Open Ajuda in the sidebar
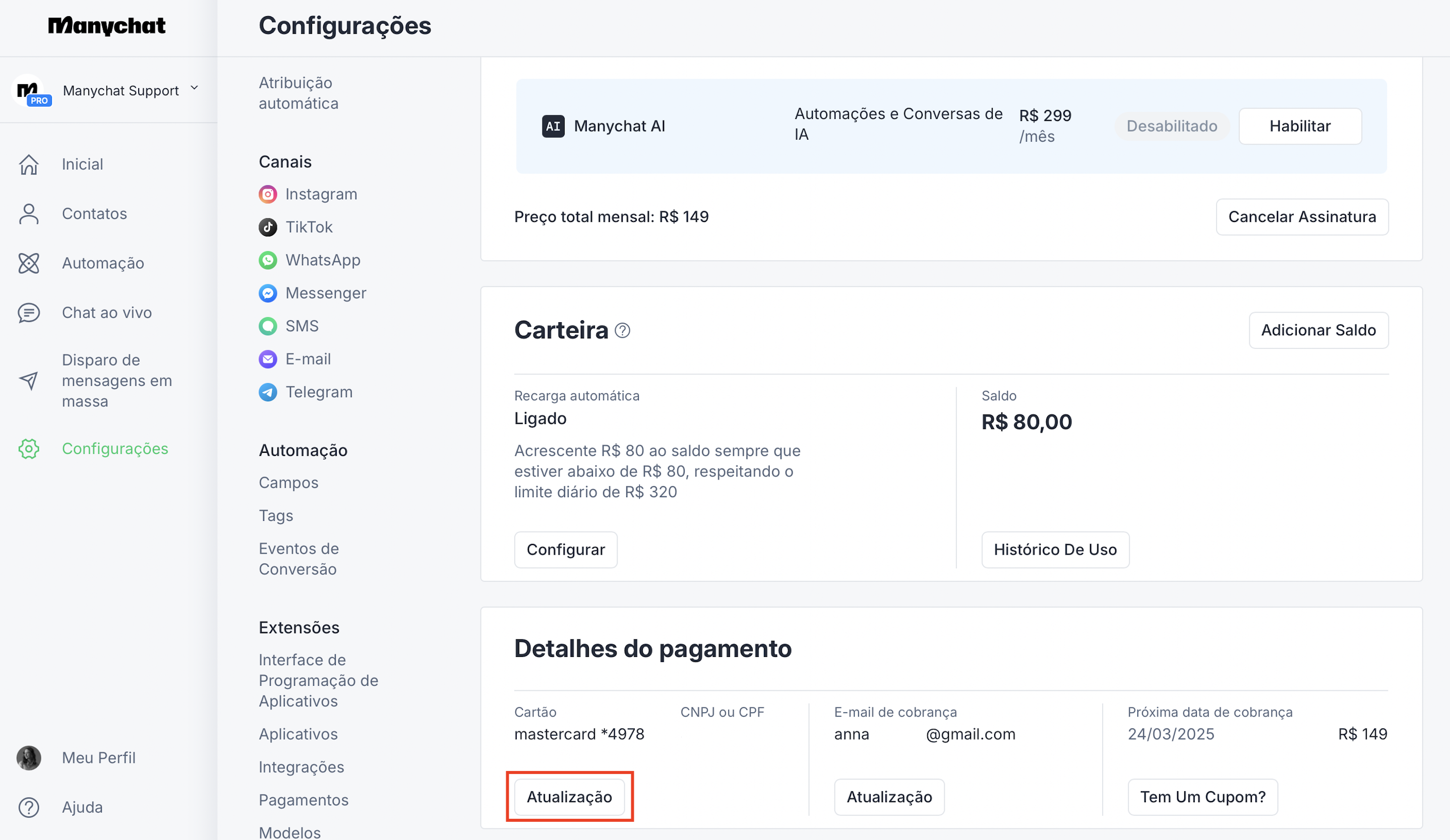The width and height of the screenshot is (1450, 840). coord(83,807)
